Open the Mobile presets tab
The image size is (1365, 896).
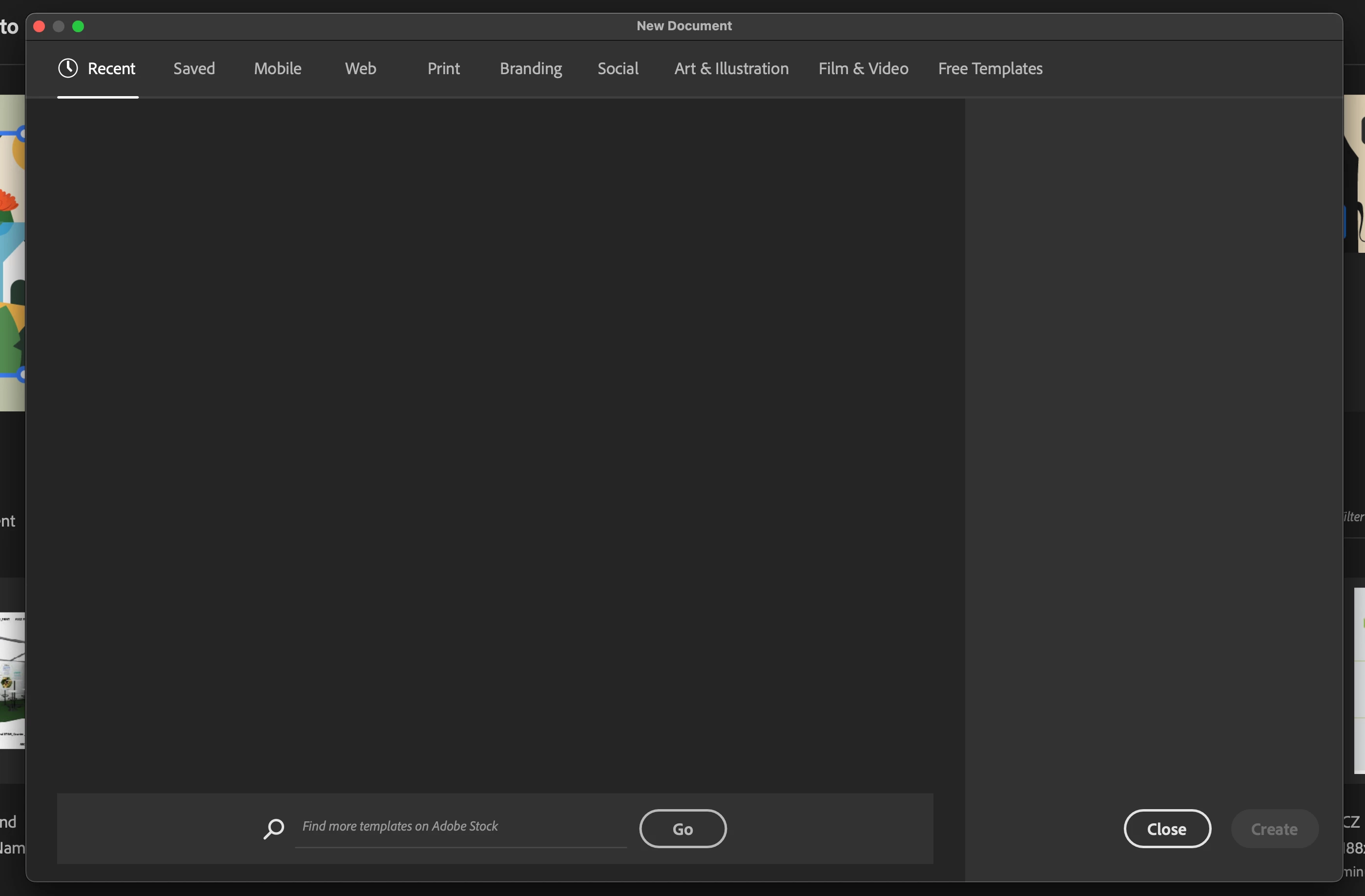[278, 69]
